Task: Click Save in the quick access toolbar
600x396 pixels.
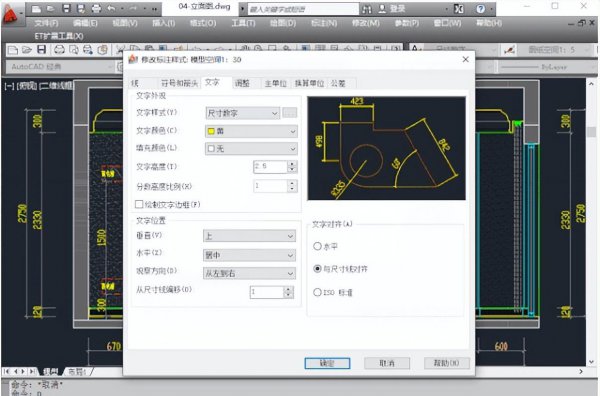Action: pyautogui.click(x=66, y=8)
